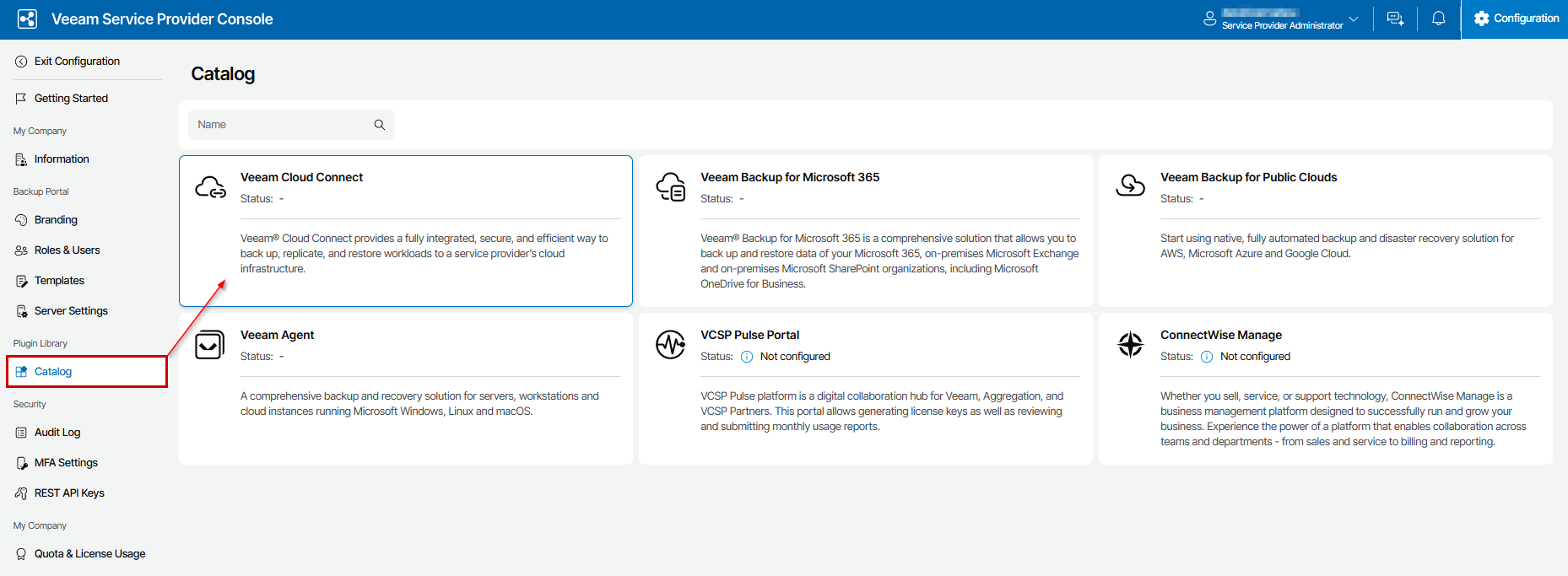
Task: Click the Roles & Users people icon
Action: pos(21,250)
